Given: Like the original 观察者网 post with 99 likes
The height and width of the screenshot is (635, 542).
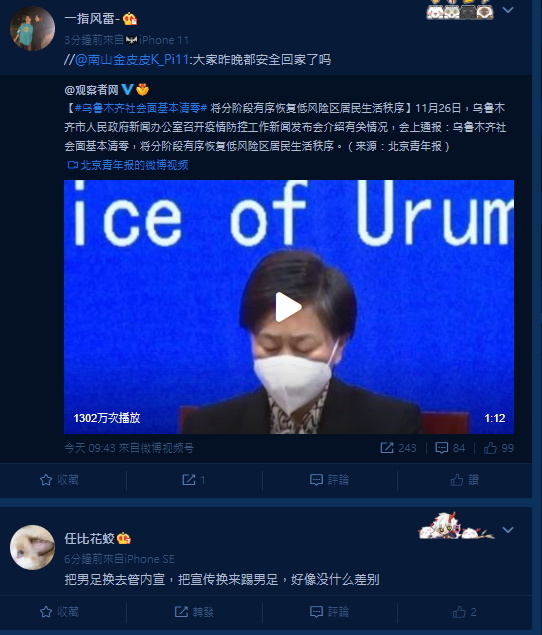Looking at the screenshot, I should 499,448.
